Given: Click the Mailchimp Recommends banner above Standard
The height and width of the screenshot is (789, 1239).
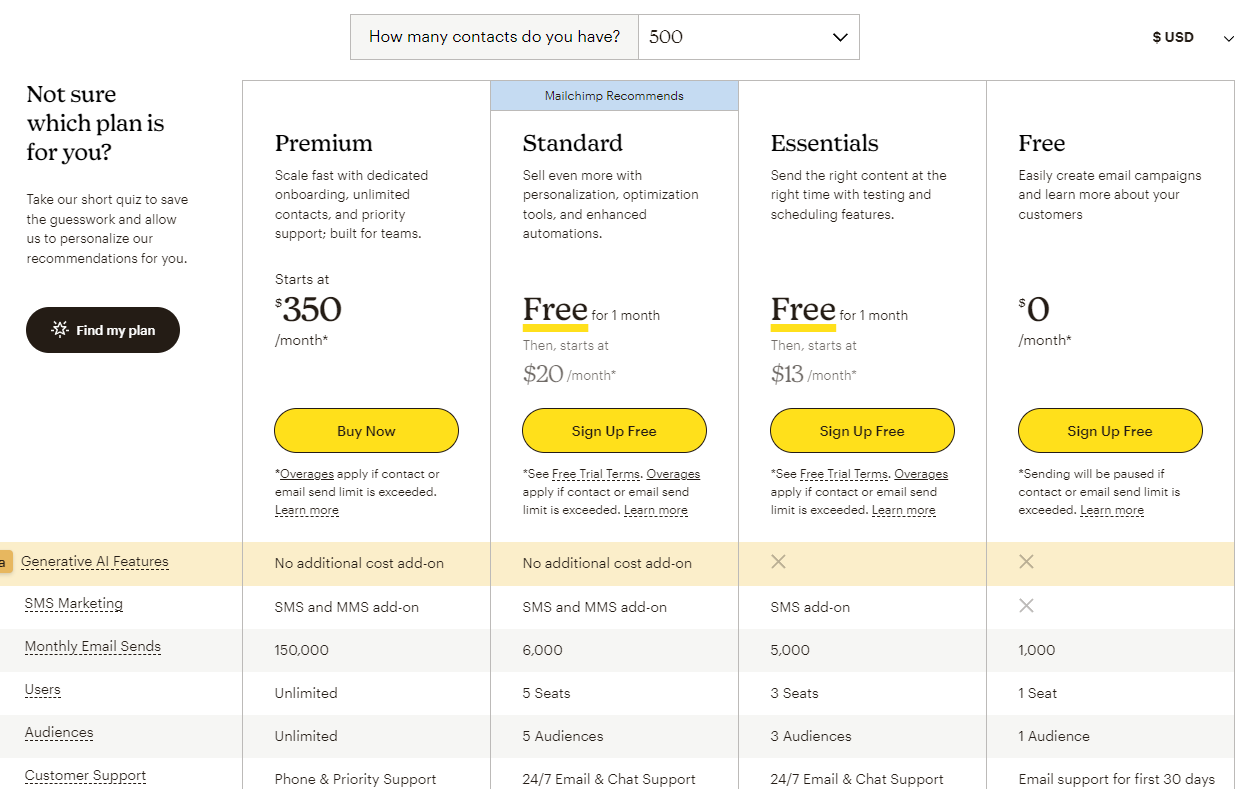Looking at the screenshot, I should click(x=614, y=96).
